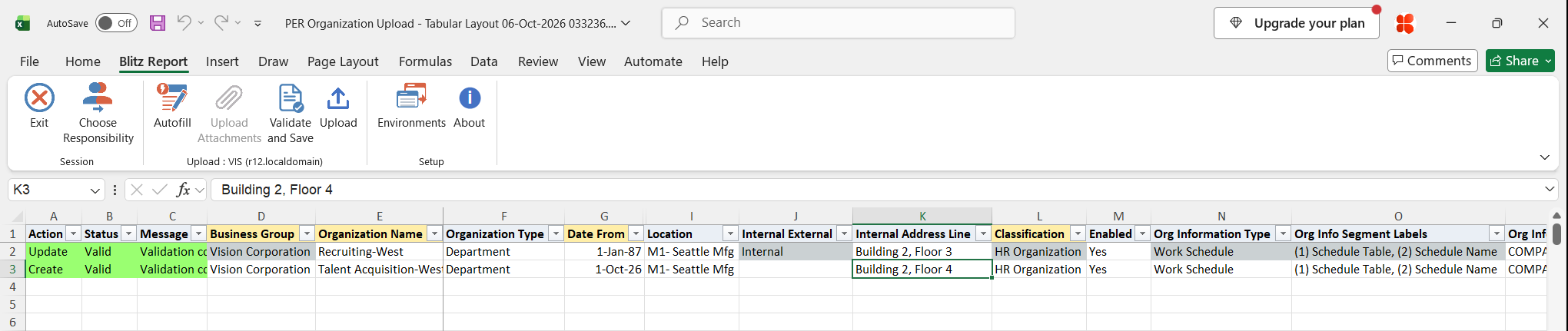Collapse the ribbon with chevron
The height and width of the screenshot is (331, 1568).
pyautogui.click(x=1545, y=157)
